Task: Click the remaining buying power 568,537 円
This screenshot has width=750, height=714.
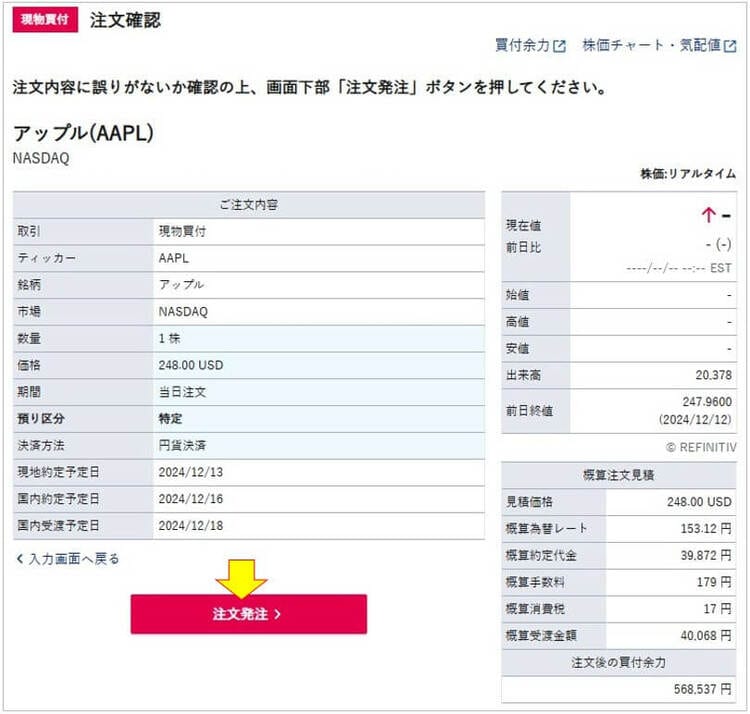Action: pos(703,690)
